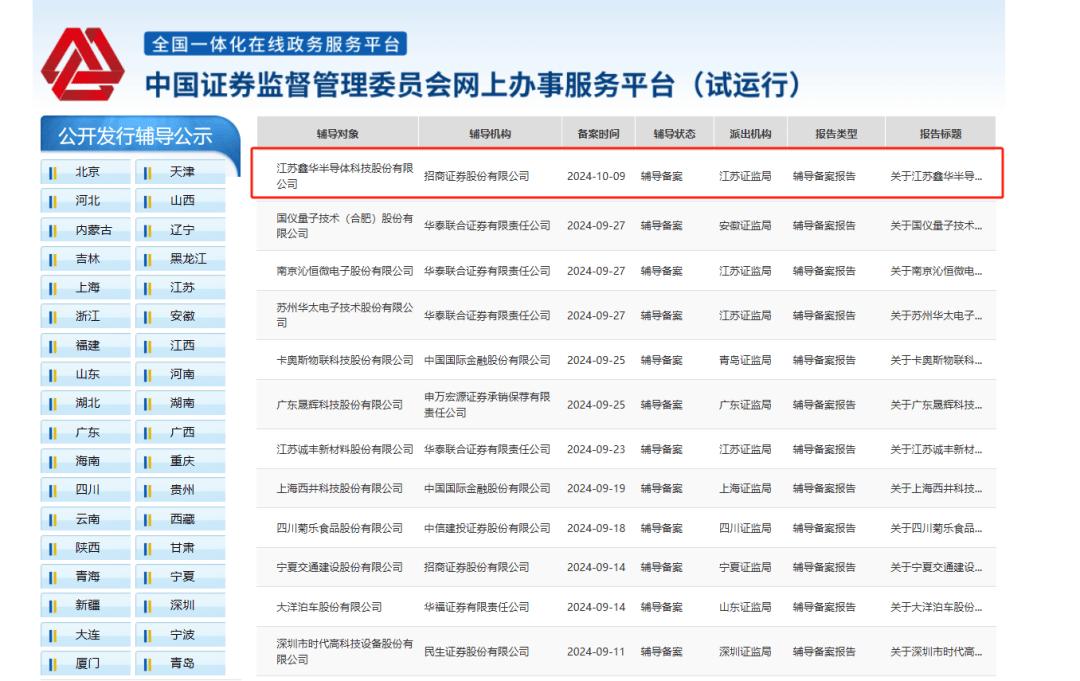Open the 青岛 region filter
Image resolution: width=1080 pixels, height=681 pixels.
point(181,663)
